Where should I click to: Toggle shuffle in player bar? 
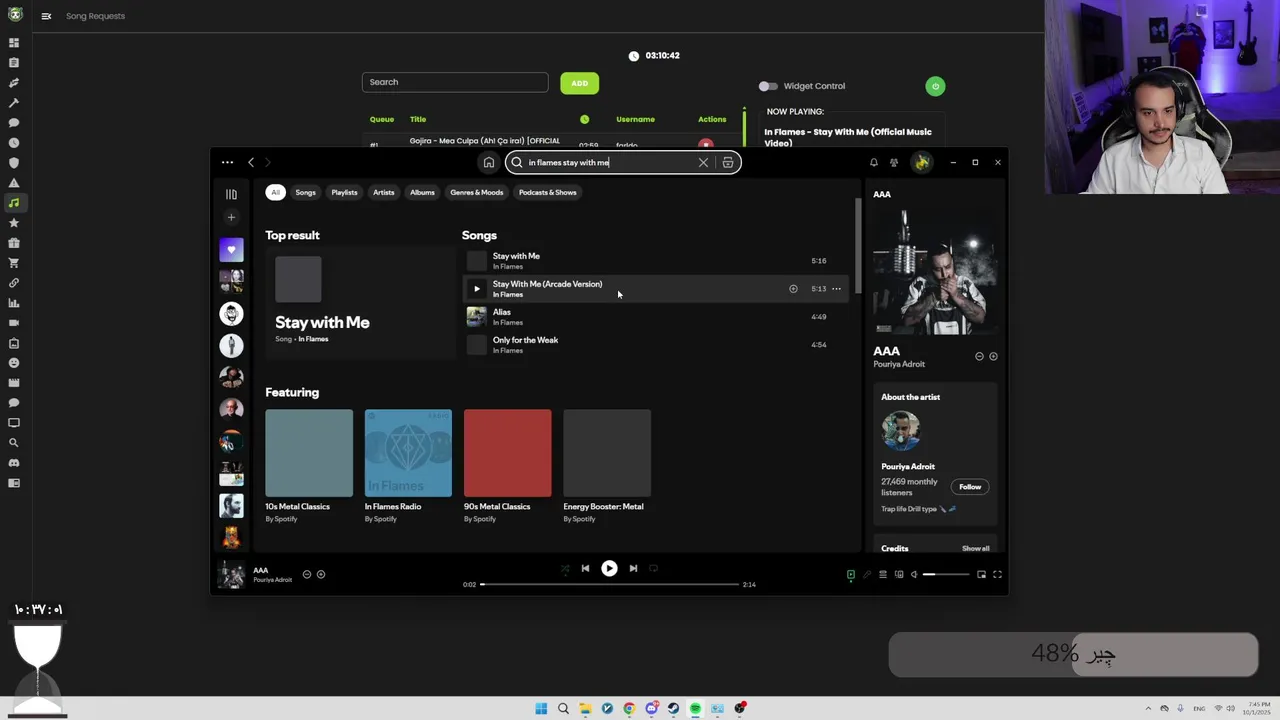click(x=564, y=568)
